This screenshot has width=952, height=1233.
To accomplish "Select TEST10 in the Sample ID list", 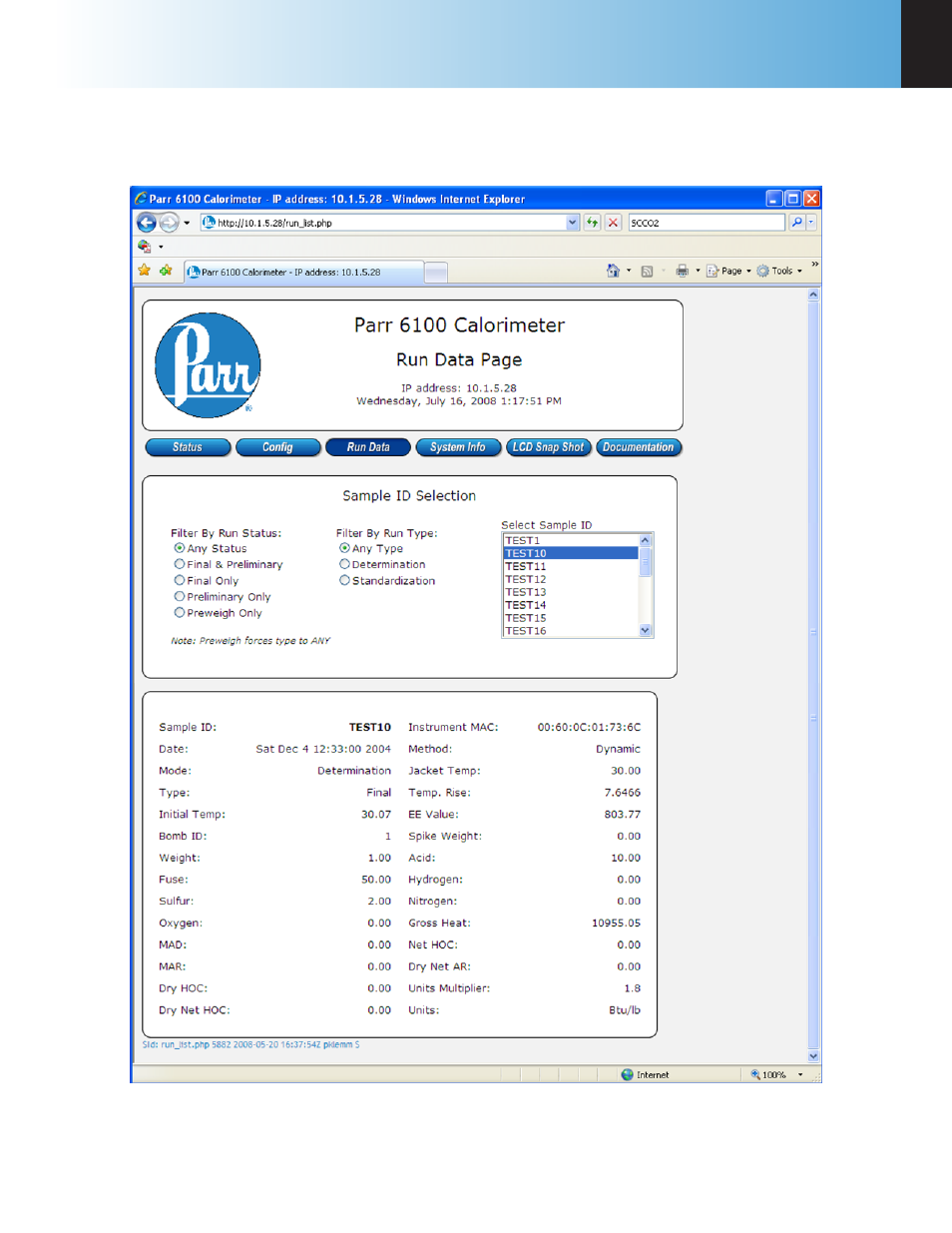I will point(571,553).
